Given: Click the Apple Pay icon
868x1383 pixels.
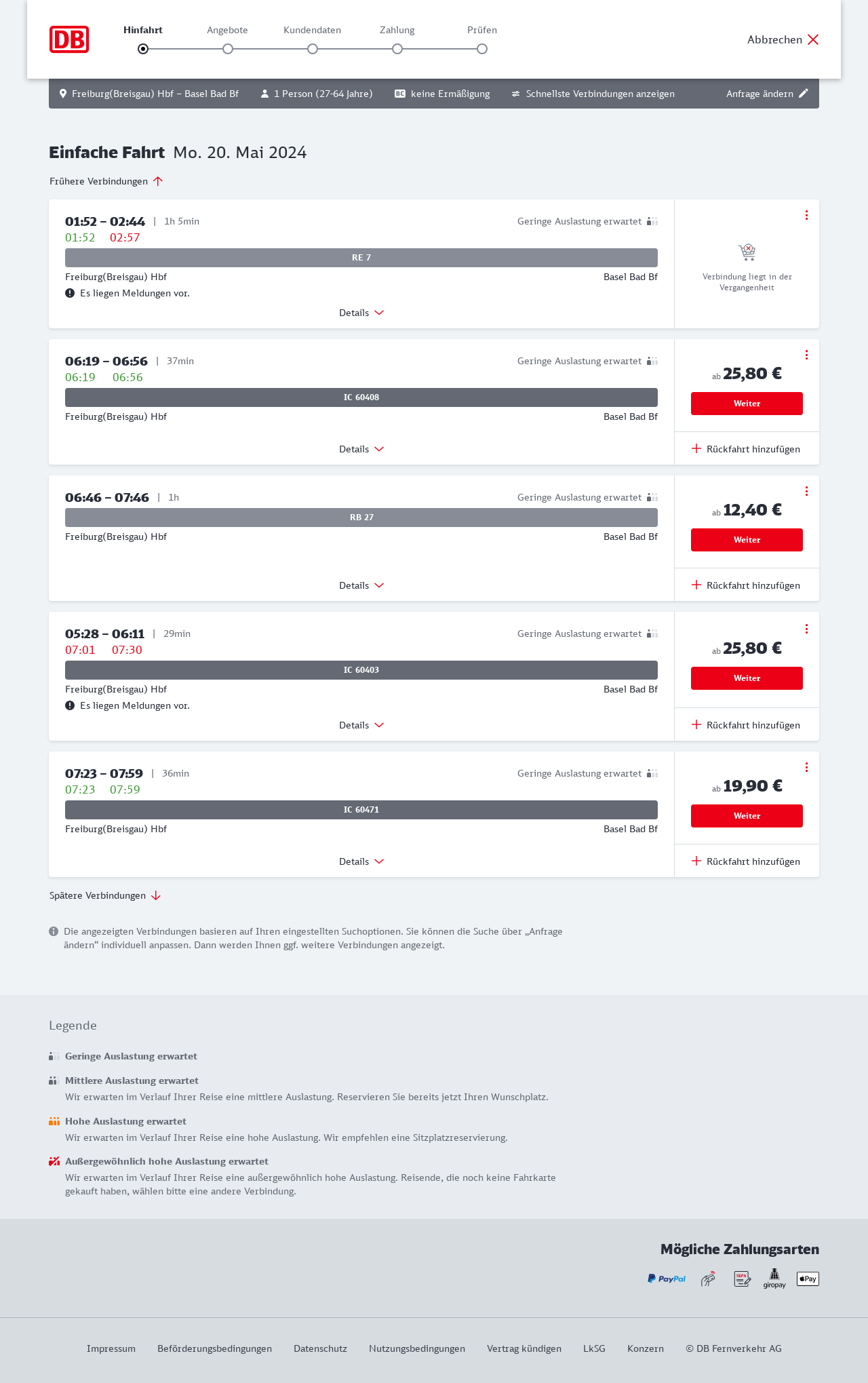Looking at the screenshot, I should click(808, 1279).
